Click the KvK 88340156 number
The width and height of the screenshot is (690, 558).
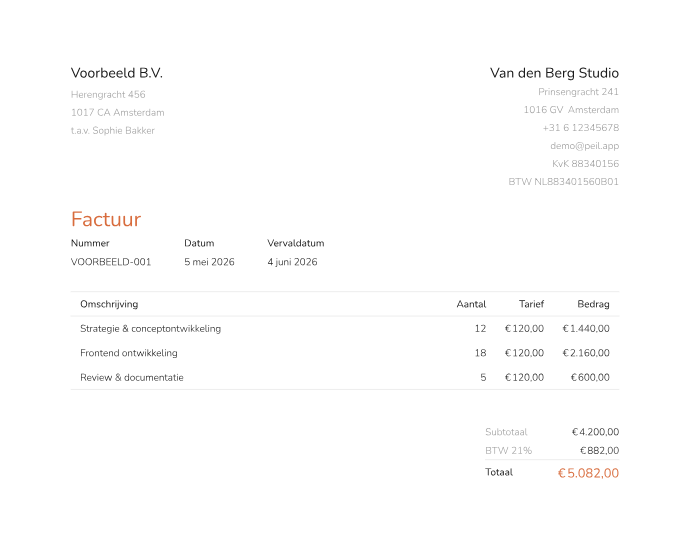tap(585, 164)
